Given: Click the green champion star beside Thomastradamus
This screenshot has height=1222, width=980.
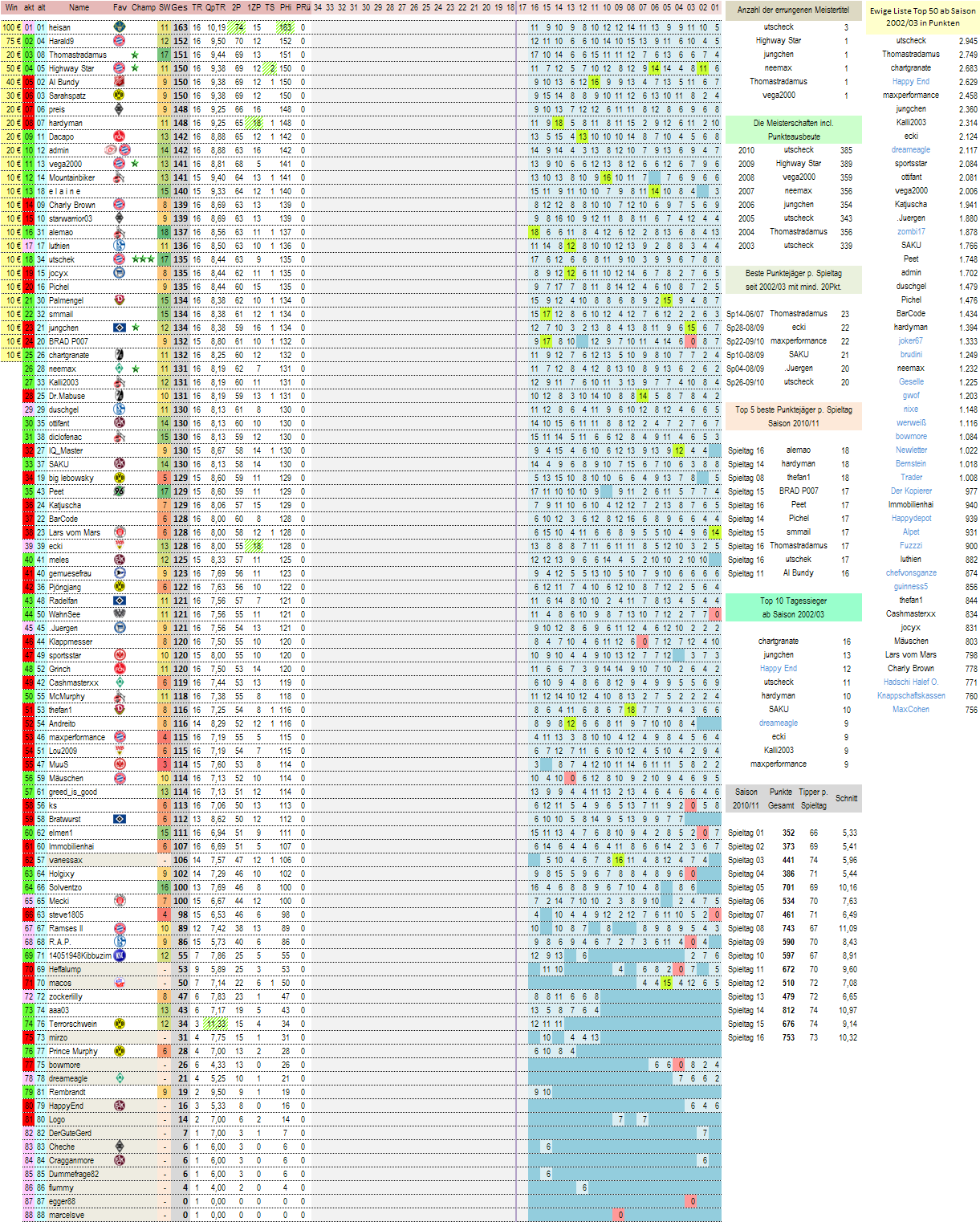Looking at the screenshot, I should point(135,55).
